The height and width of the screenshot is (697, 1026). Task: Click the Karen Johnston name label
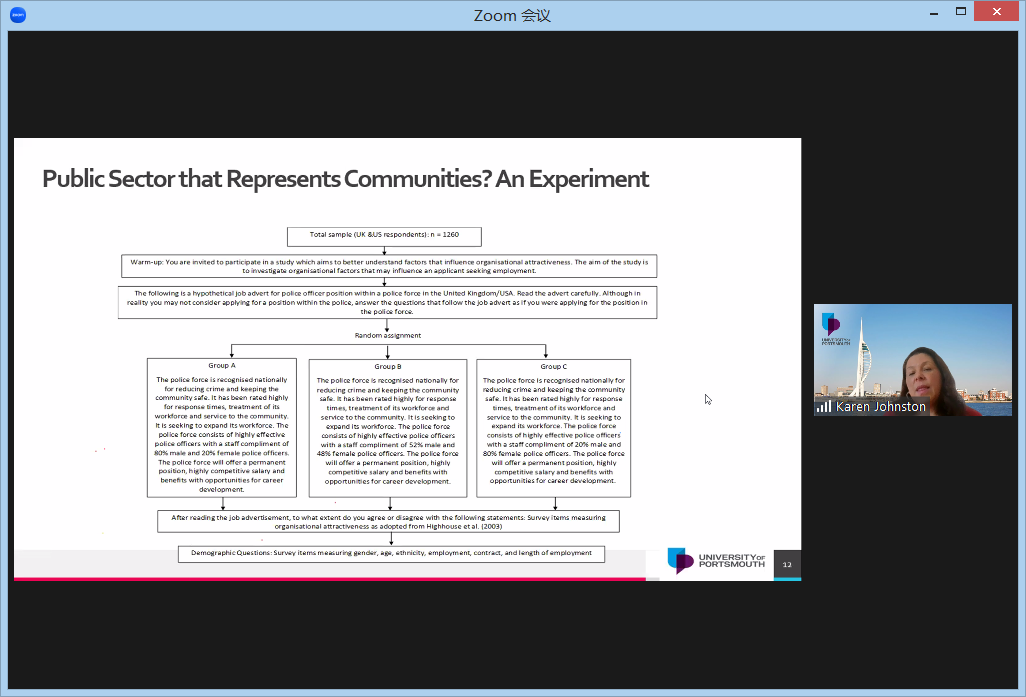[x=881, y=406]
